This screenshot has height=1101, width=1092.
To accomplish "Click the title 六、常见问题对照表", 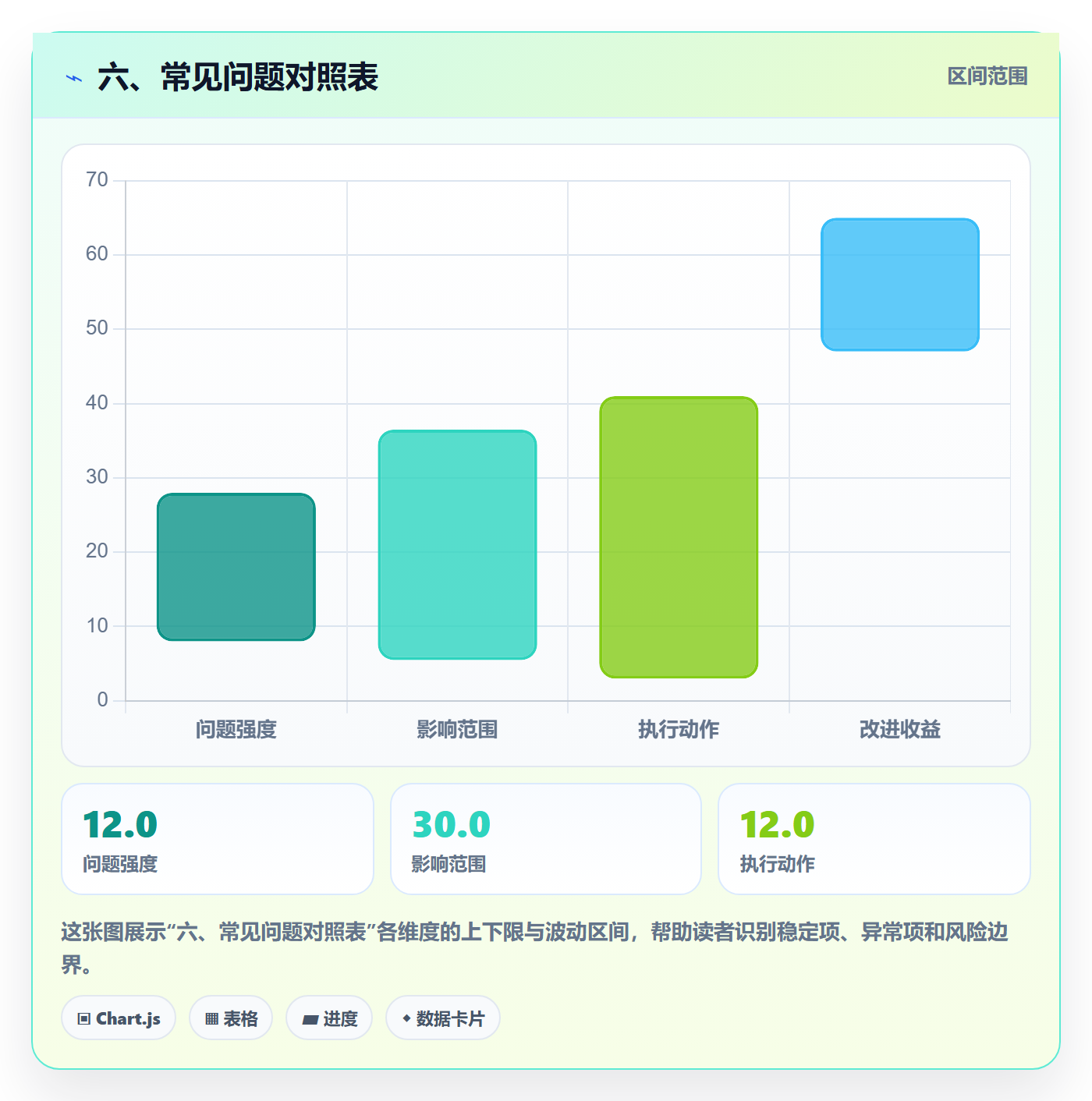I will (238, 77).
